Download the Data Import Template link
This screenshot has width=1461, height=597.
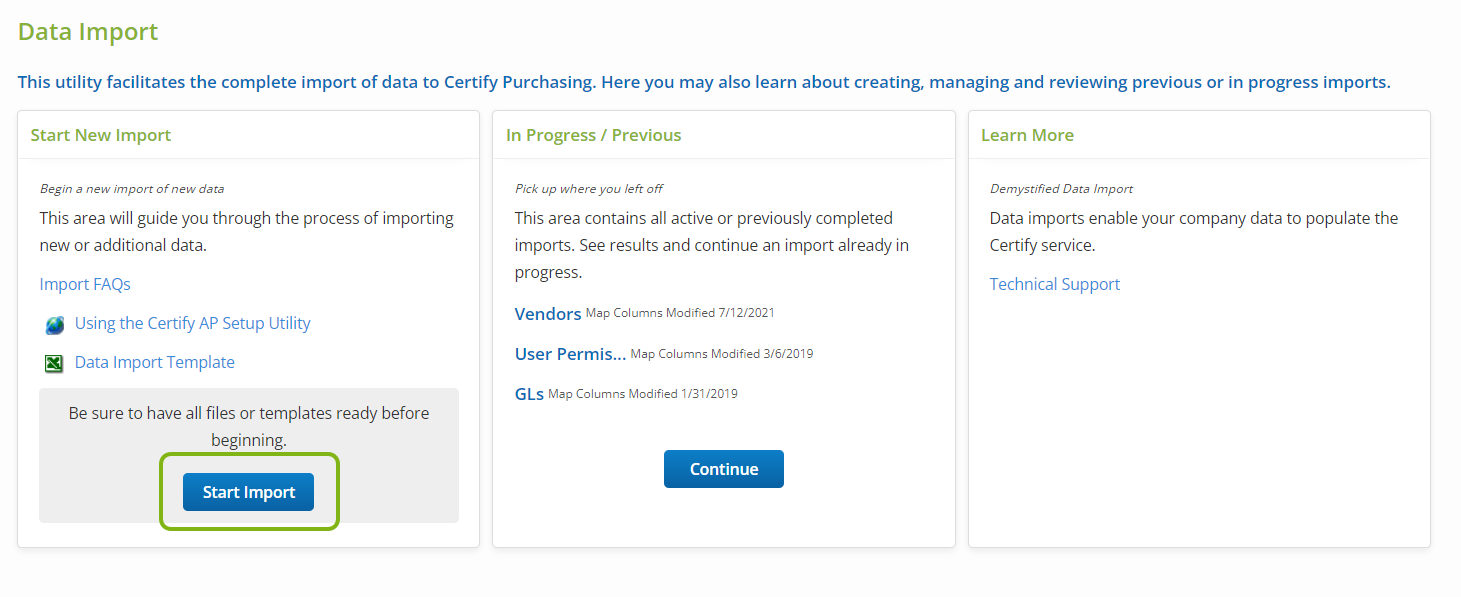[154, 362]
